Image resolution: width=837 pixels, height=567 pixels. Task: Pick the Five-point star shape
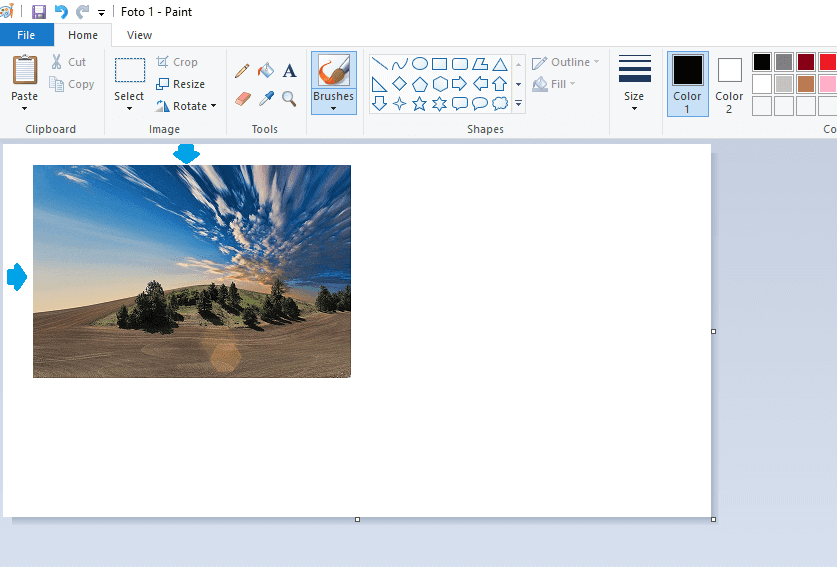[420, 104]
